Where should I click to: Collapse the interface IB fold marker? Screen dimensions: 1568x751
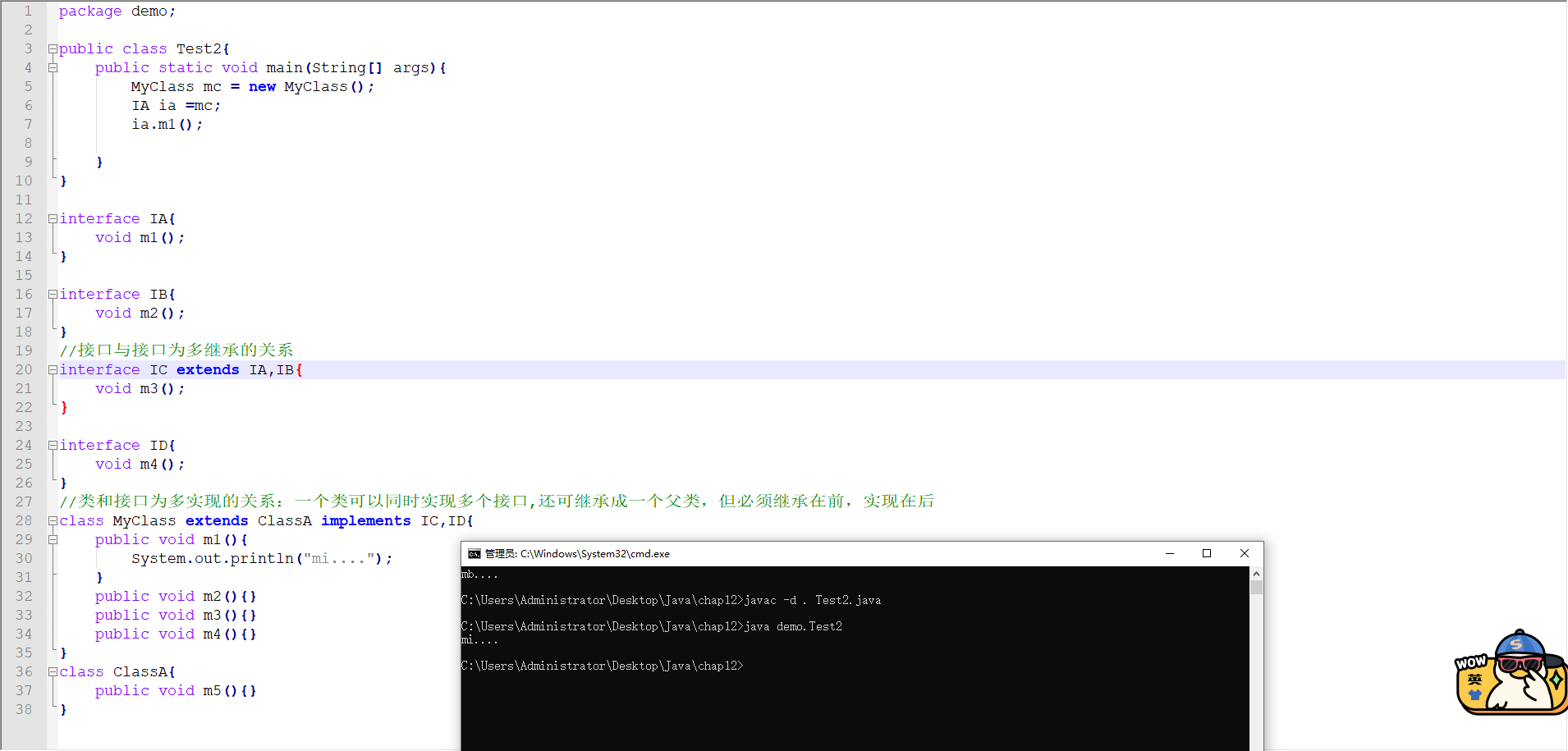pos(53,295)
